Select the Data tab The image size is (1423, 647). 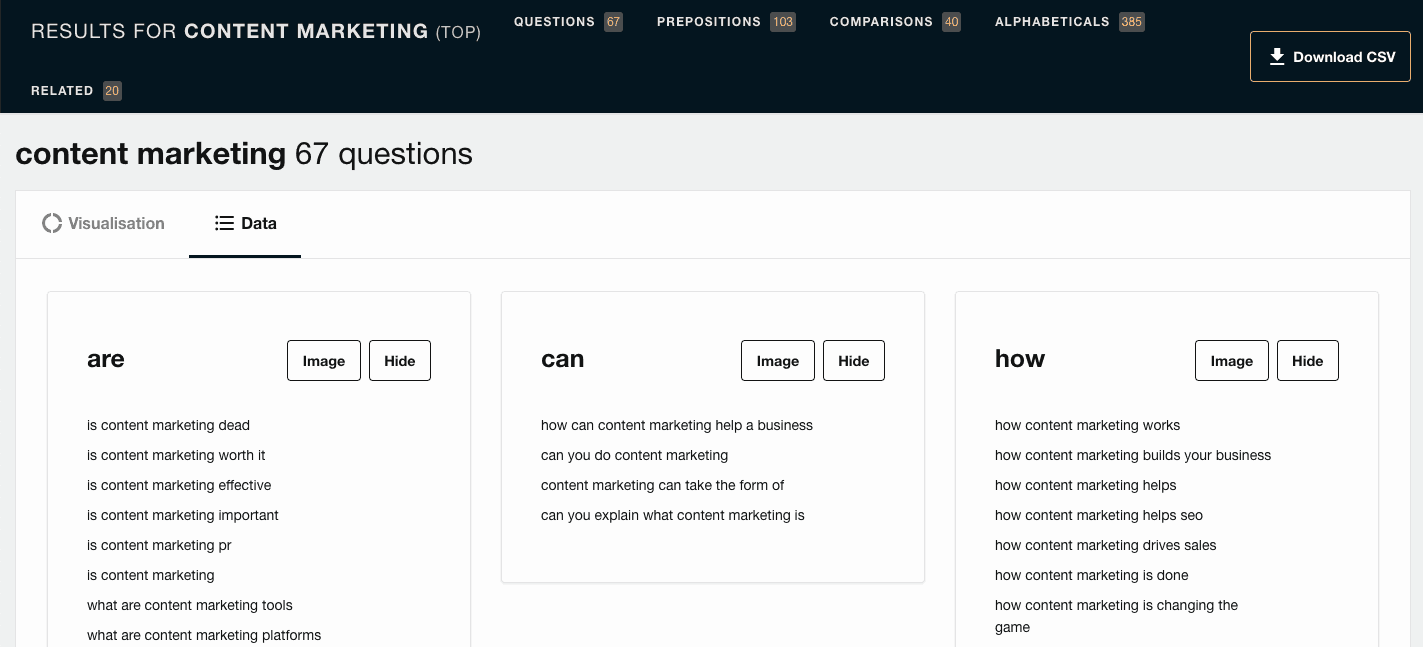(x=246, y=223)
